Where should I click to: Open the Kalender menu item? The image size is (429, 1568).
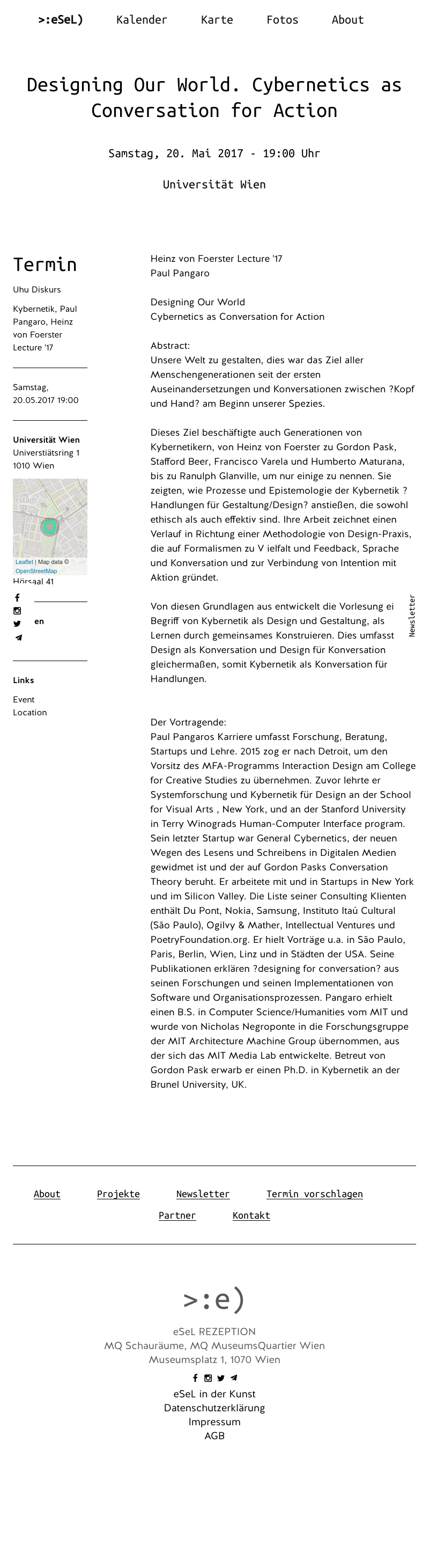142,20
